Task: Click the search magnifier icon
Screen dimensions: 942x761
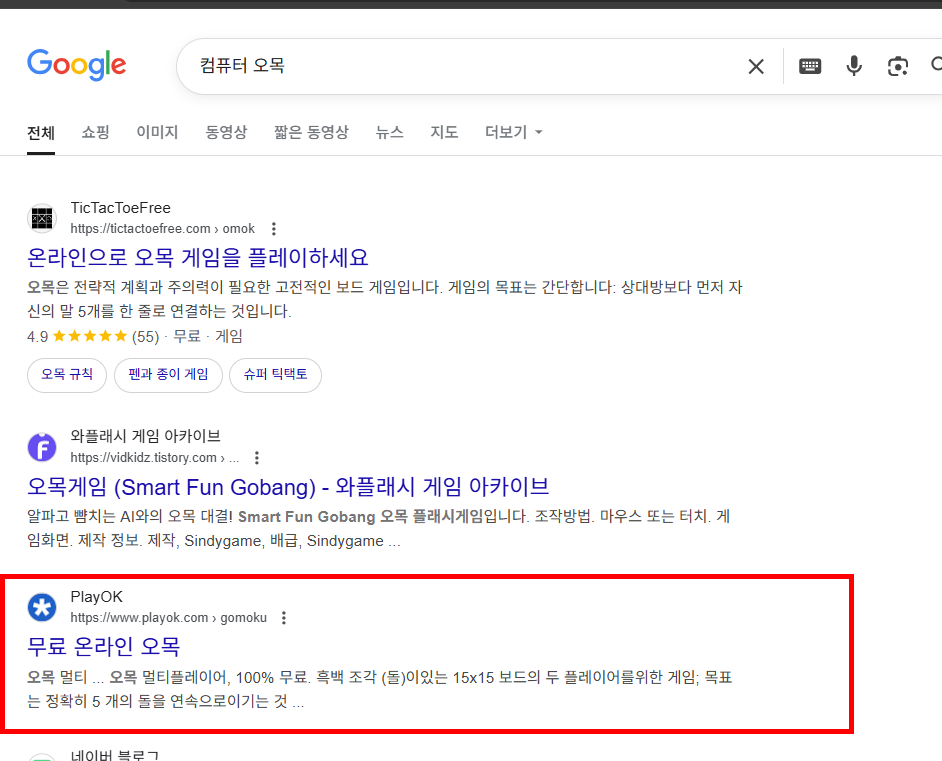Action: [936, 66]
